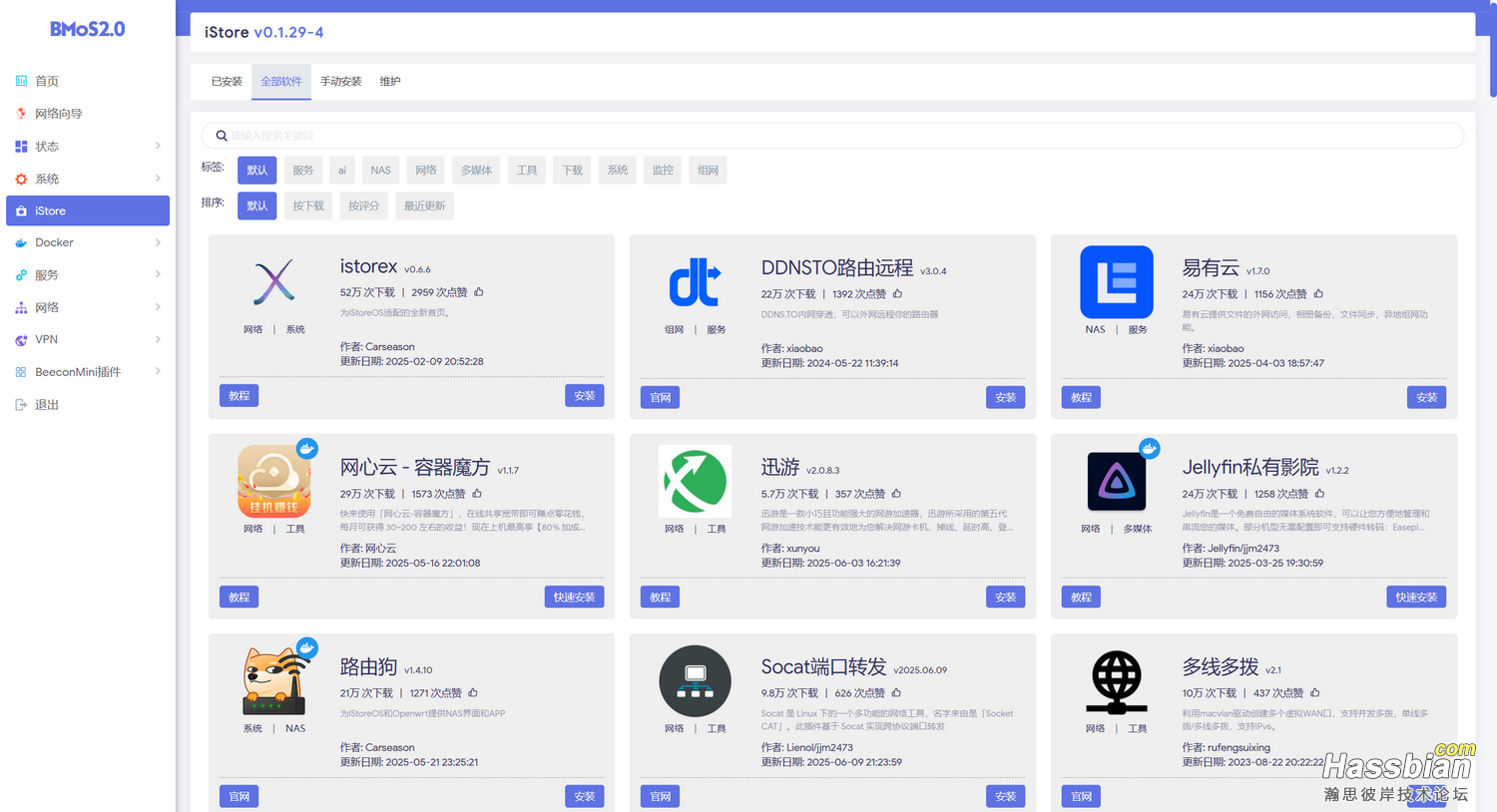Click 快速安装 for Jellyfin私有影院
Viewport: 1497px width, 812px height.
click(x=1416, y=598)
